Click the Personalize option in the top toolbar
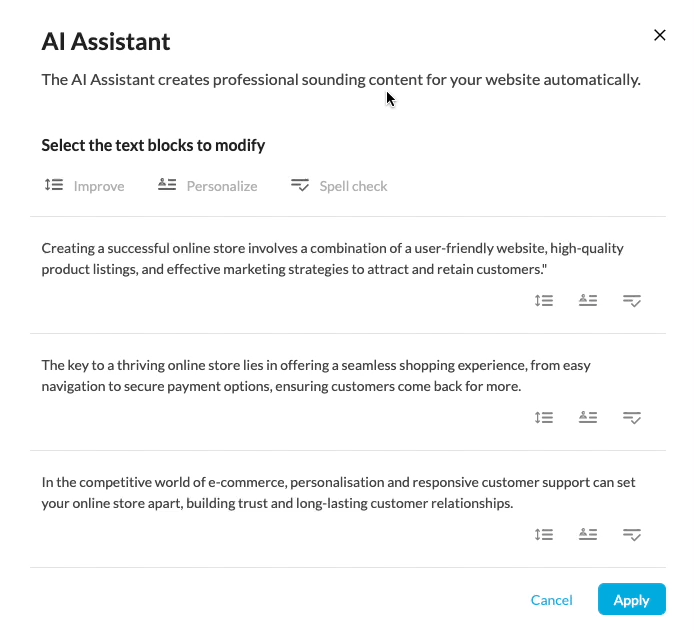 pos(208,186)
